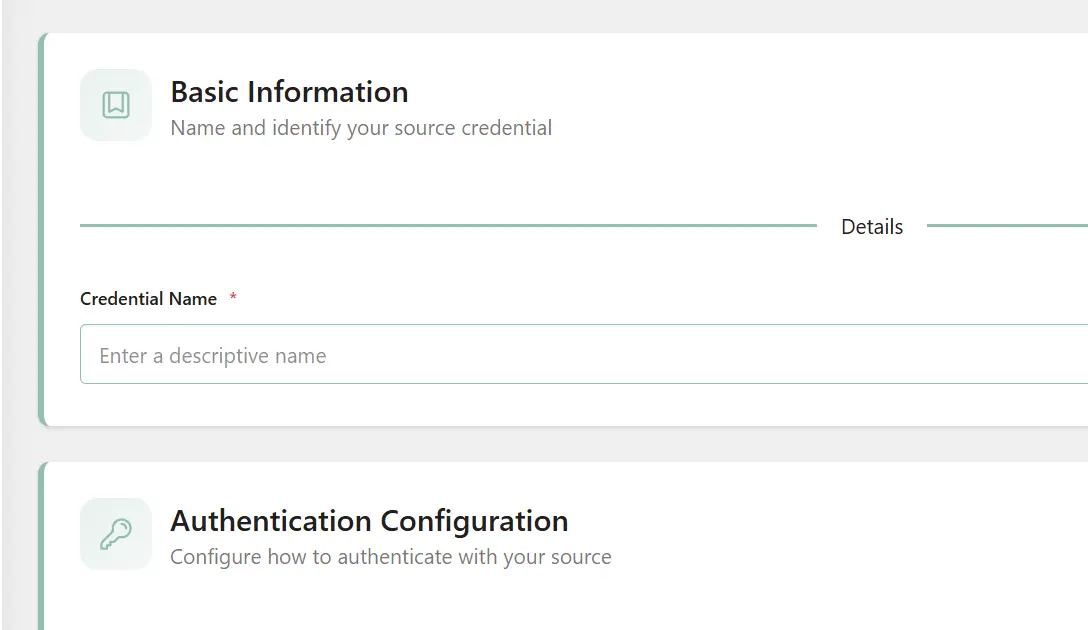Select 'Configure how to authenticate with your source' text

click(x=390, y=557)
